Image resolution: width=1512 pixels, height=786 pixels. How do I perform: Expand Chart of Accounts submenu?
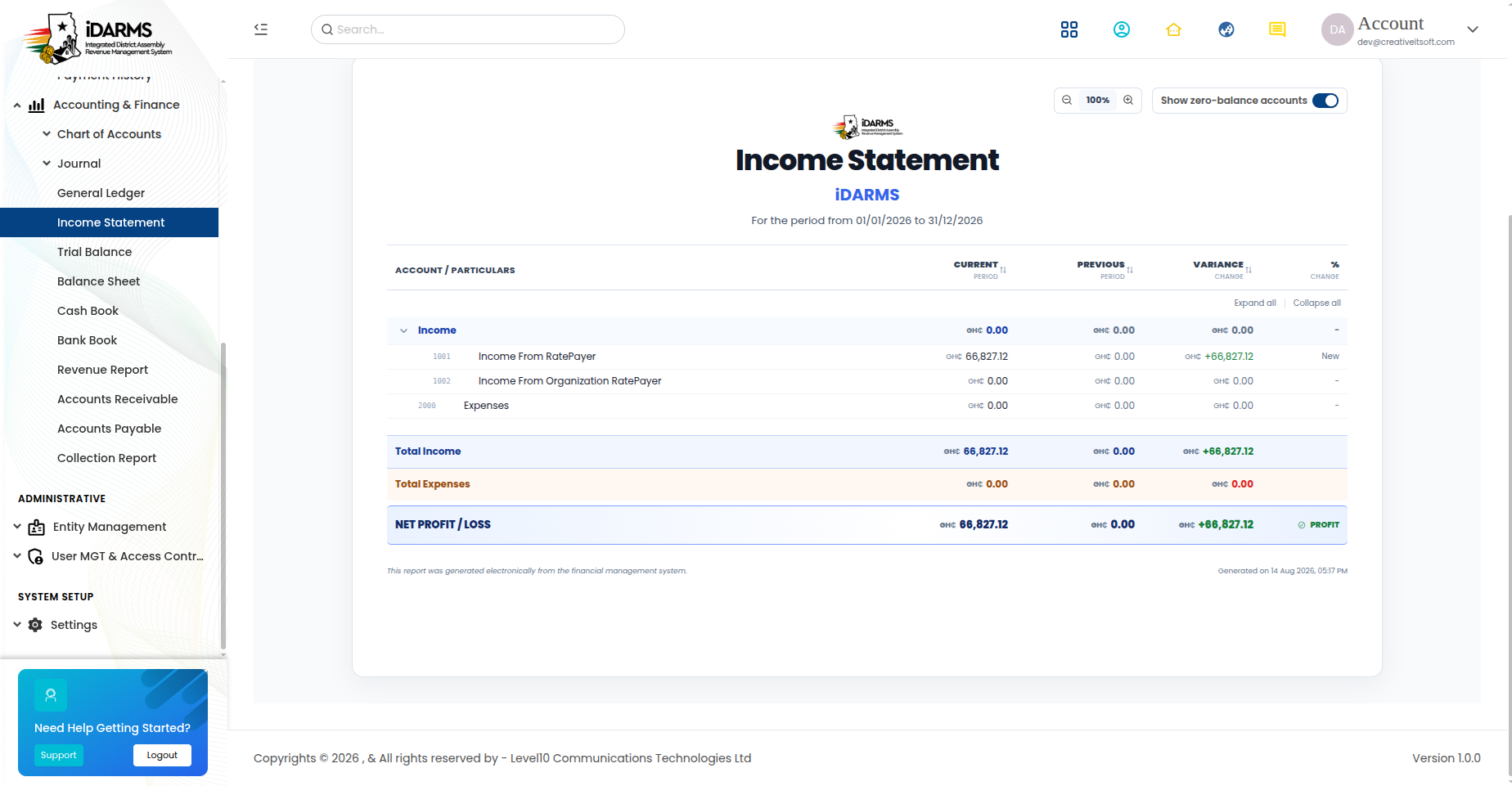(x=47, y=134)
